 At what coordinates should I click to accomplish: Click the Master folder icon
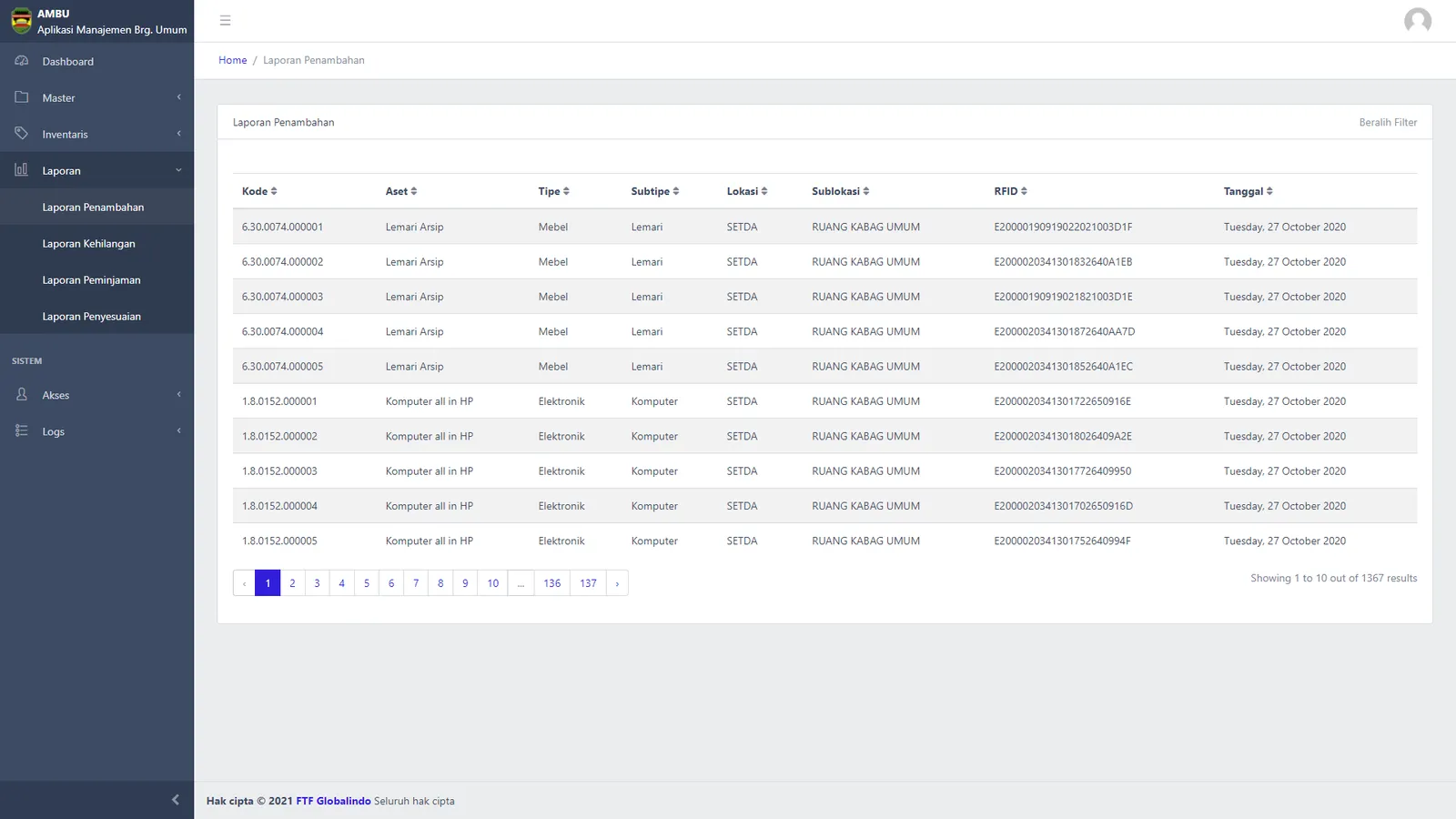coord(22,97)
